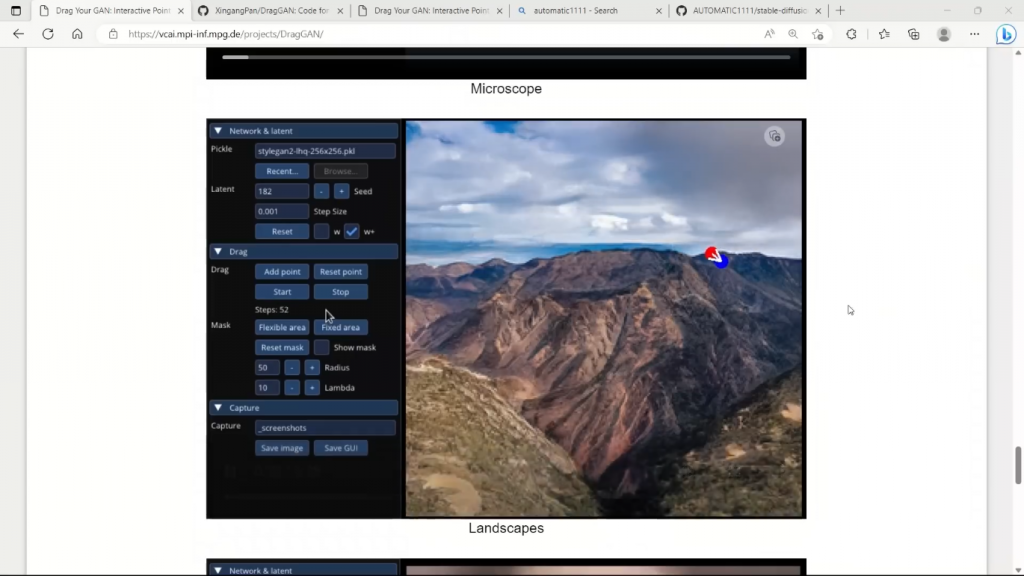Open the Favorites list icon
The image size is (1024, 576).
884,34
